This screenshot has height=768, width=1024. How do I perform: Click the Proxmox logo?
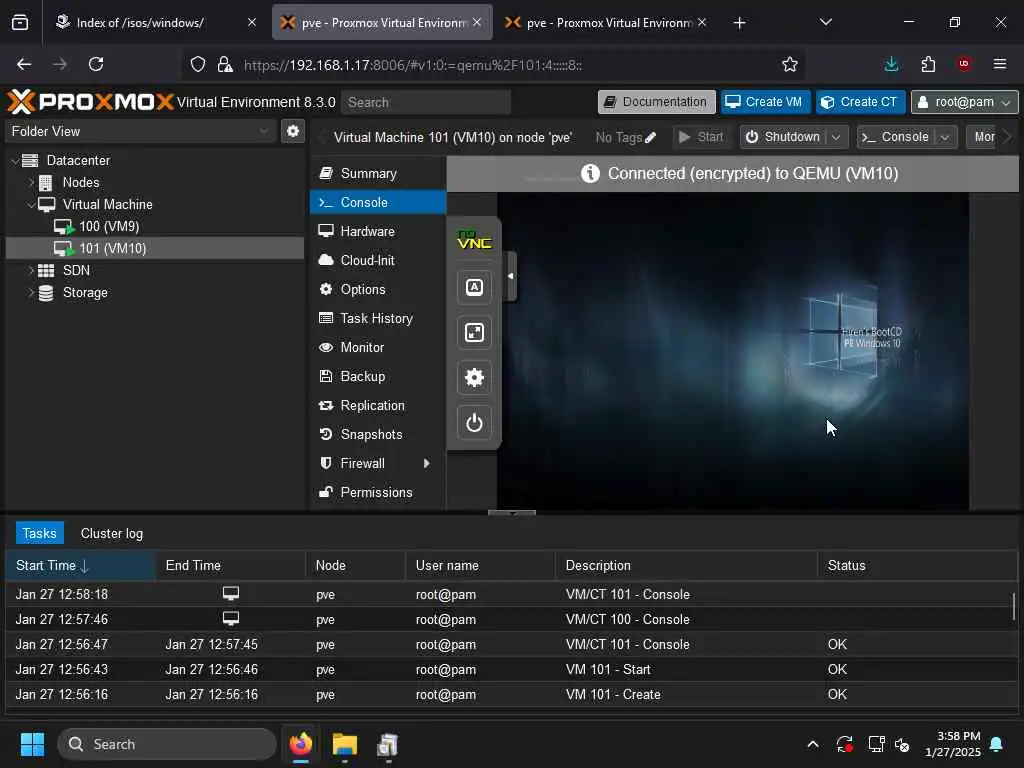click(90, 102)
